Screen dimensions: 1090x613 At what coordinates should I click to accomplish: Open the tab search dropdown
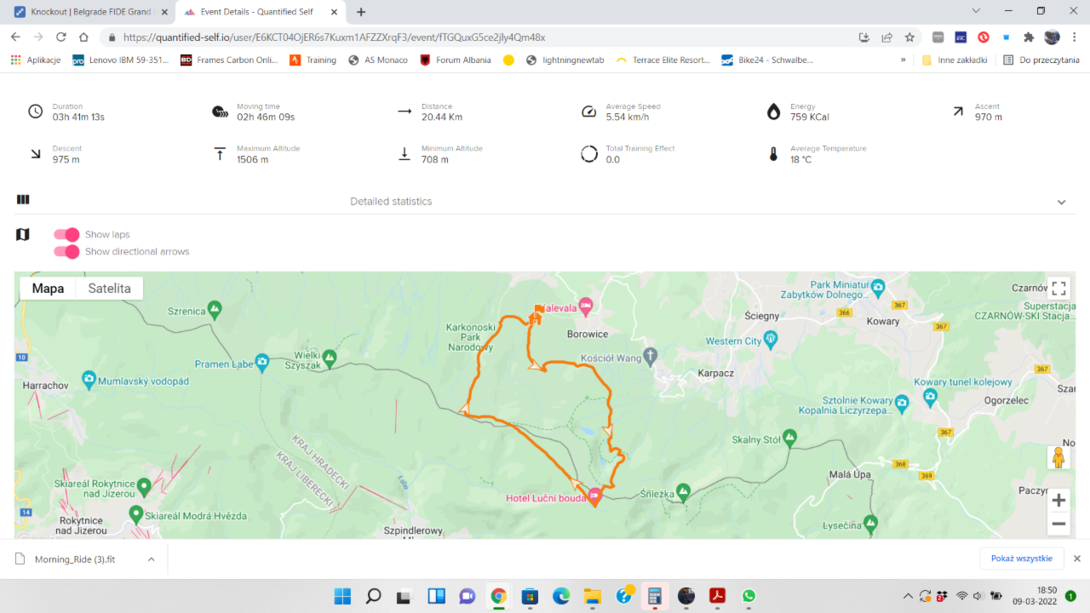click(x=976, y=11)
